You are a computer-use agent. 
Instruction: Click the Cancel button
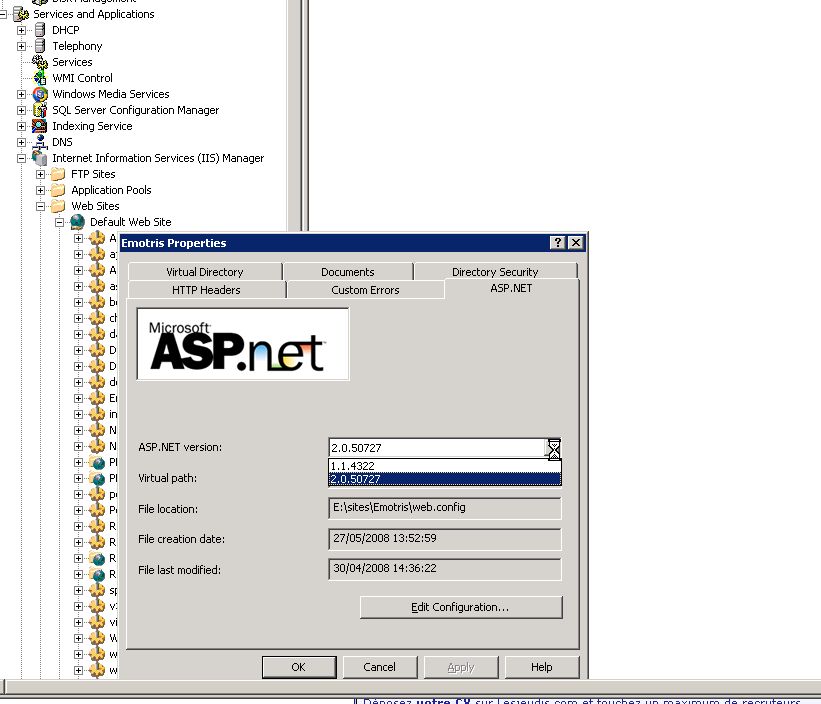(380, 667)
